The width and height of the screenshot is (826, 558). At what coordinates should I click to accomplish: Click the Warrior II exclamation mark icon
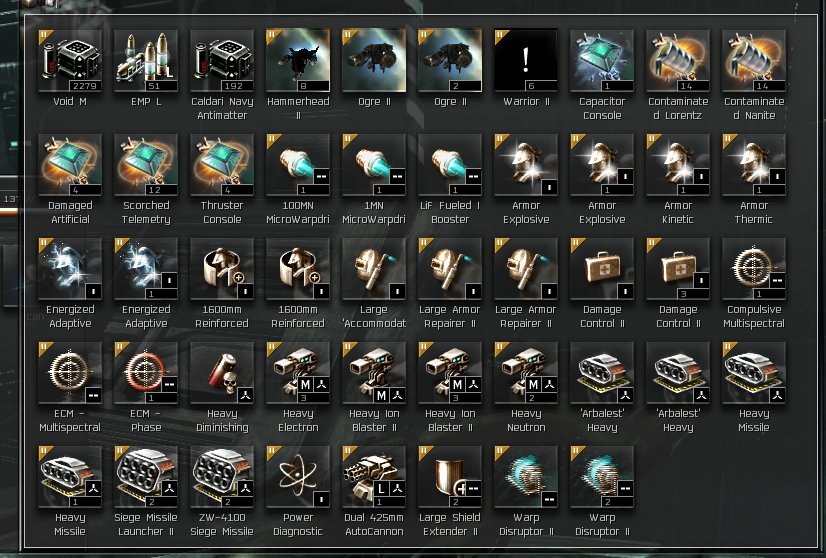tap(525, 61)
